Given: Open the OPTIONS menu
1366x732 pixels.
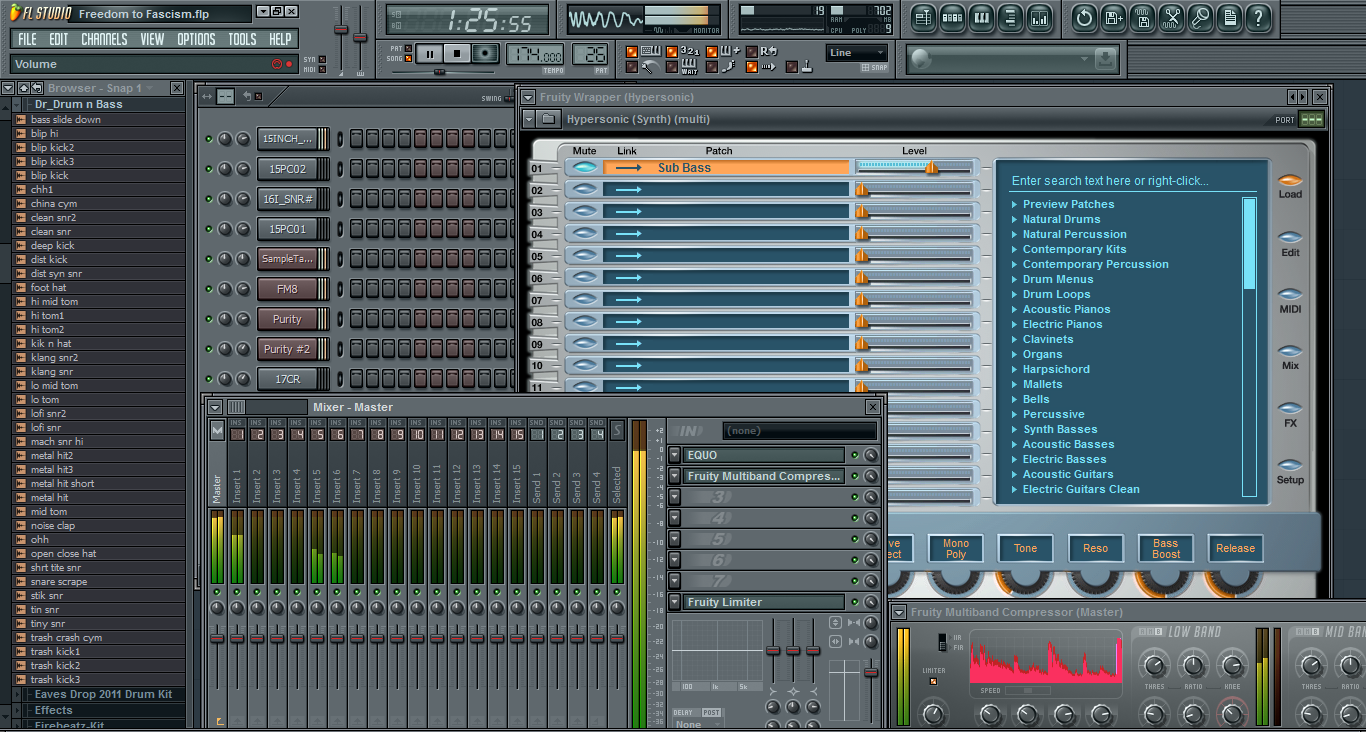Looking at the screenshot, I should (196, 39).
